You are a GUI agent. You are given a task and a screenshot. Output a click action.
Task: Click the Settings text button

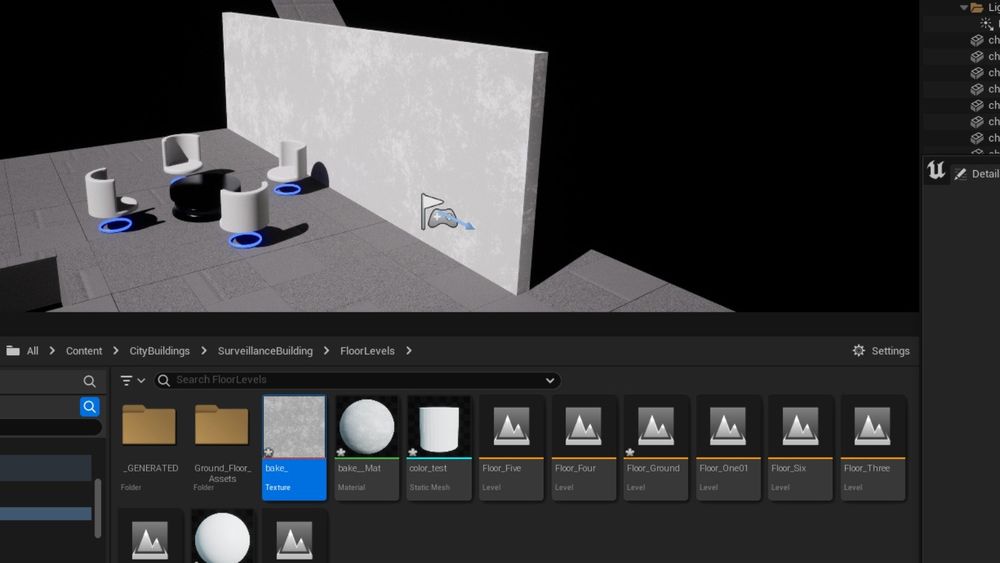tap(890, 351)
